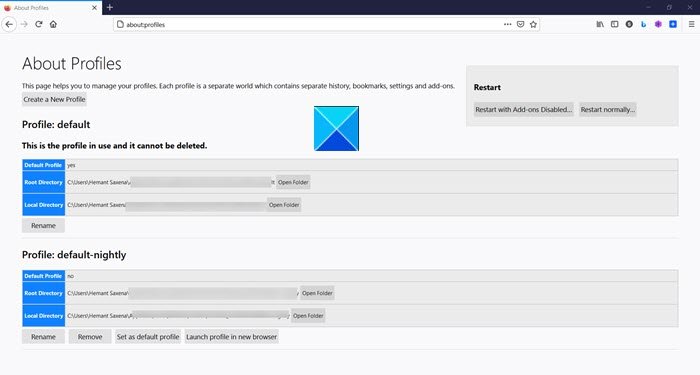
Task: Click the 'Profile: default-nightly' heading
Action: pos(74,255)
